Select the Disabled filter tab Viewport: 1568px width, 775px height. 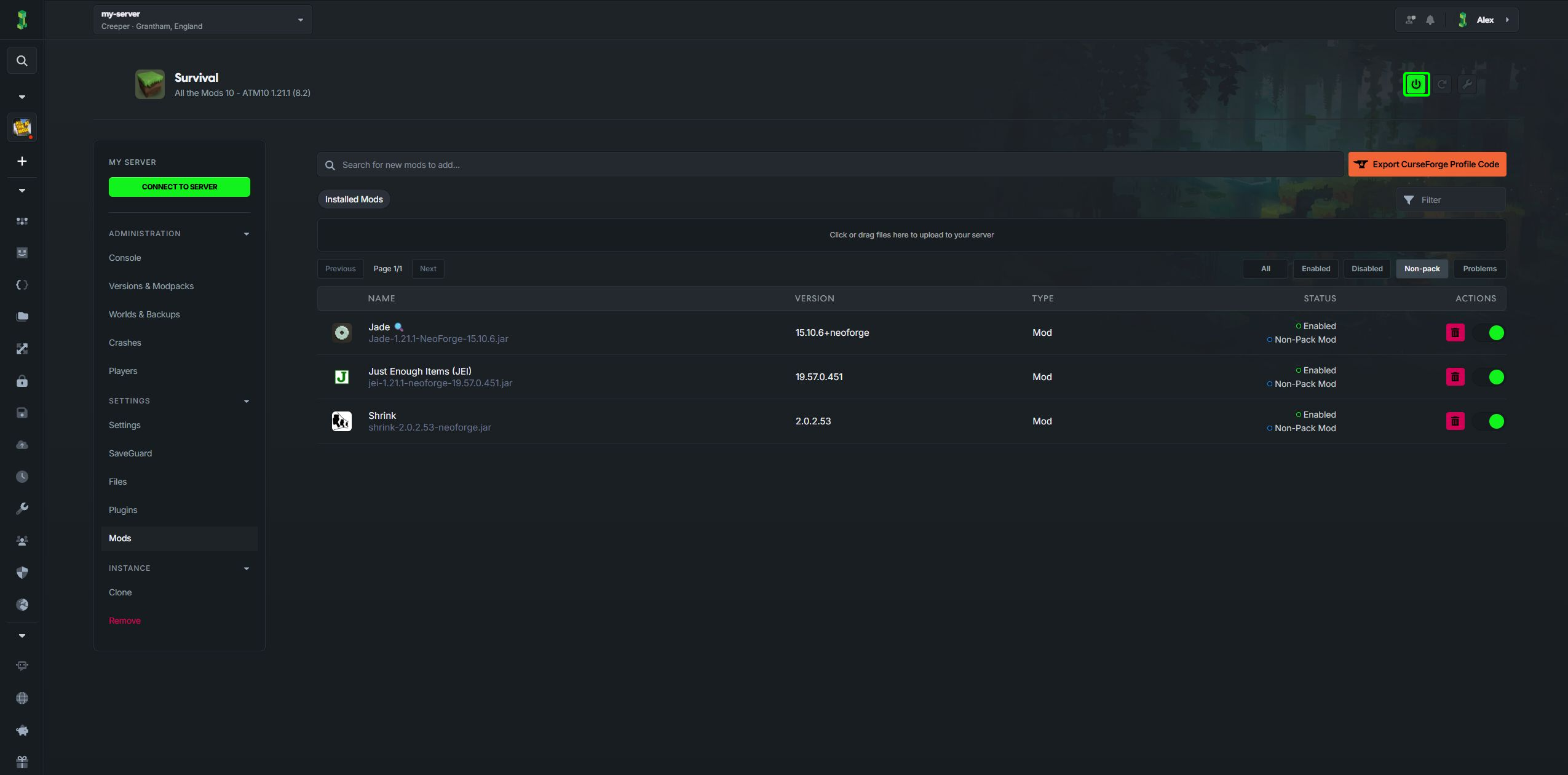tap(1367, 269)
